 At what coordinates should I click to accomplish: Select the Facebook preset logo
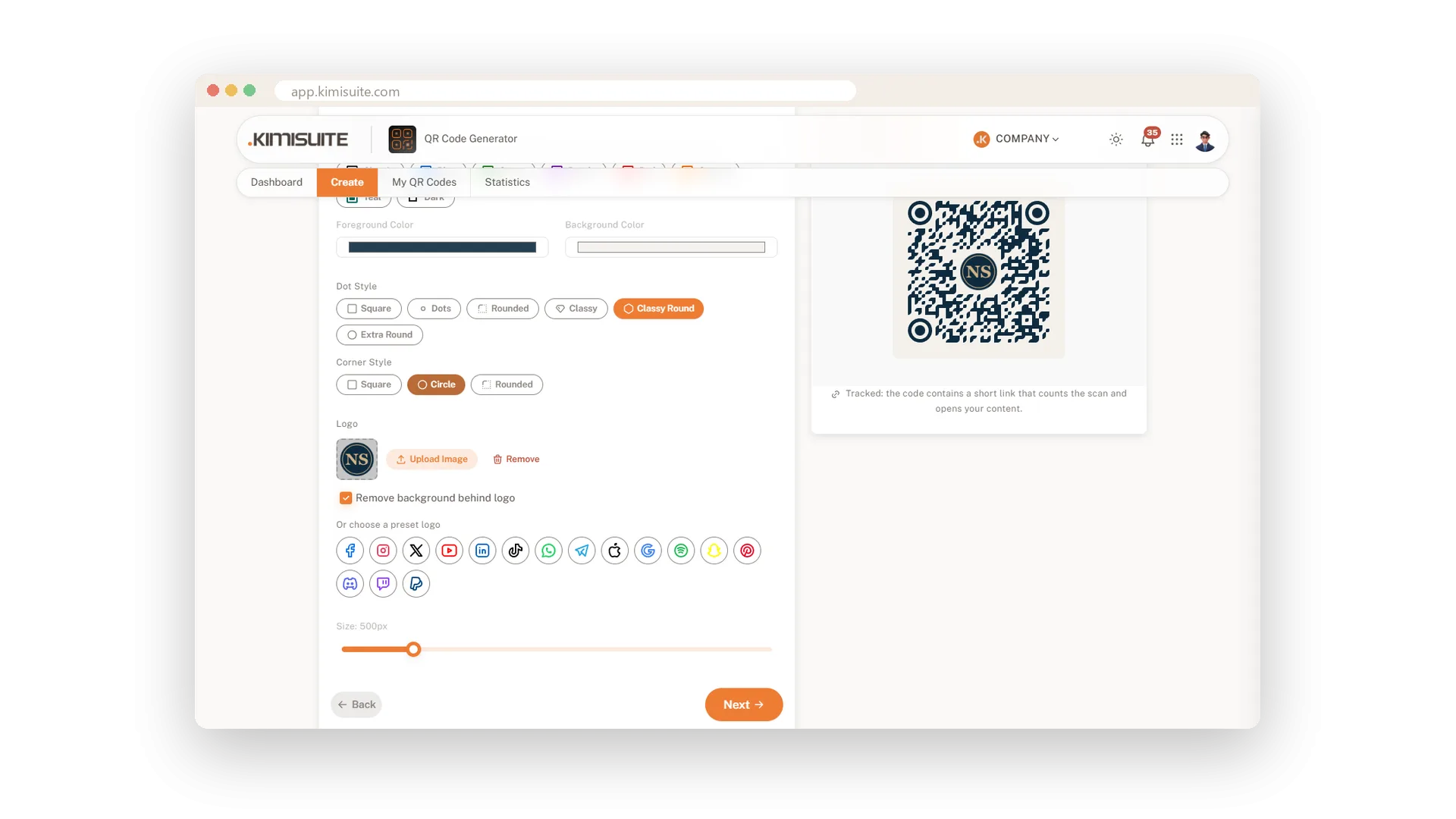[350, 551]
